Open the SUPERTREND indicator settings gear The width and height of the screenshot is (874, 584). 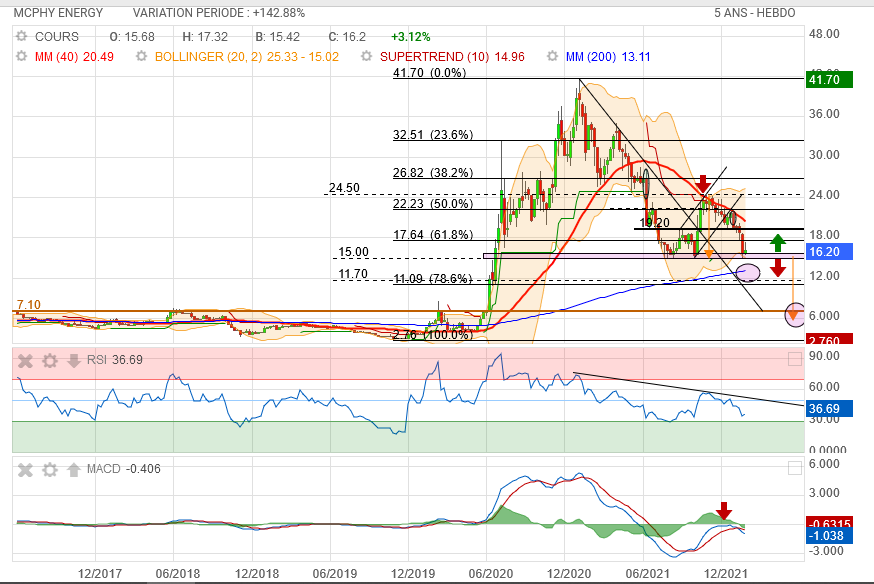pyautogui.click(x=366, y=56)
